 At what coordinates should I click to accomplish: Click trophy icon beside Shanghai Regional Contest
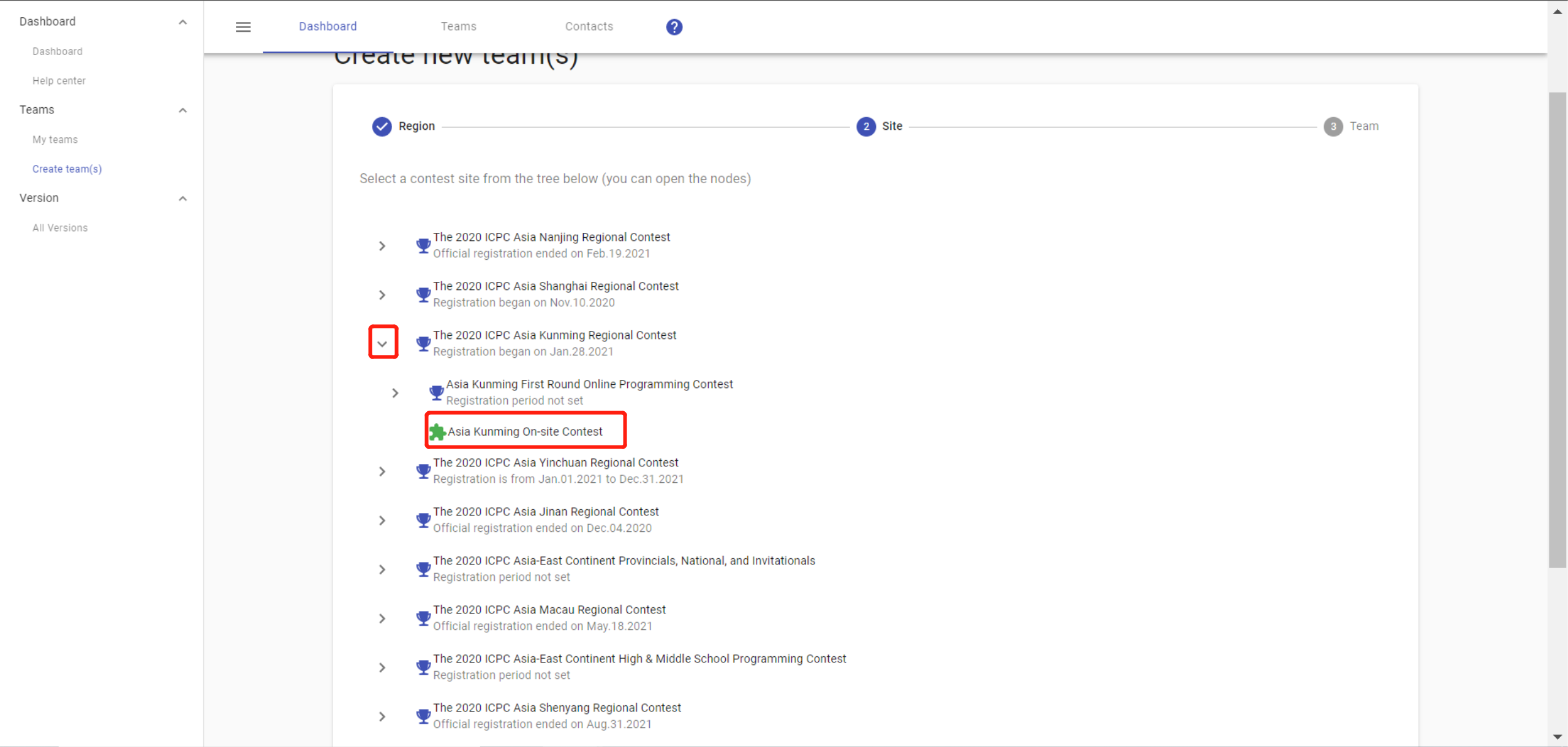[423, 295]
